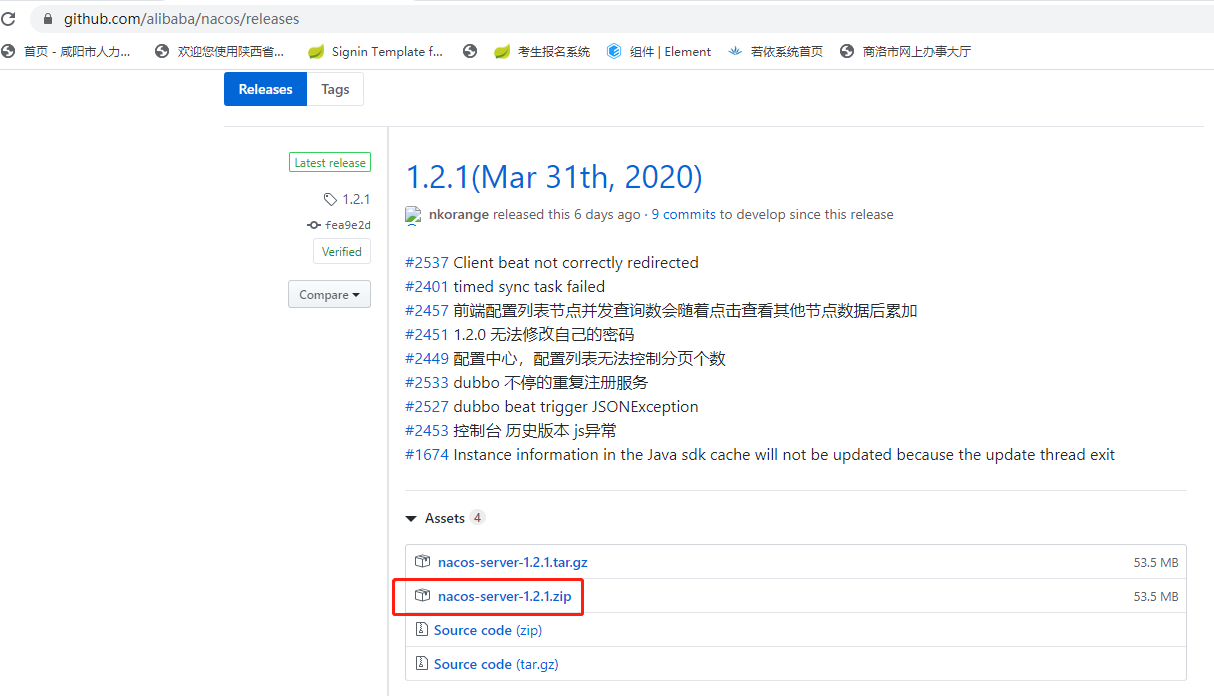Viewport: 1214px width, 696px height.
Task: Switch to the Tags tab
Action: click(x=335, y=89)
